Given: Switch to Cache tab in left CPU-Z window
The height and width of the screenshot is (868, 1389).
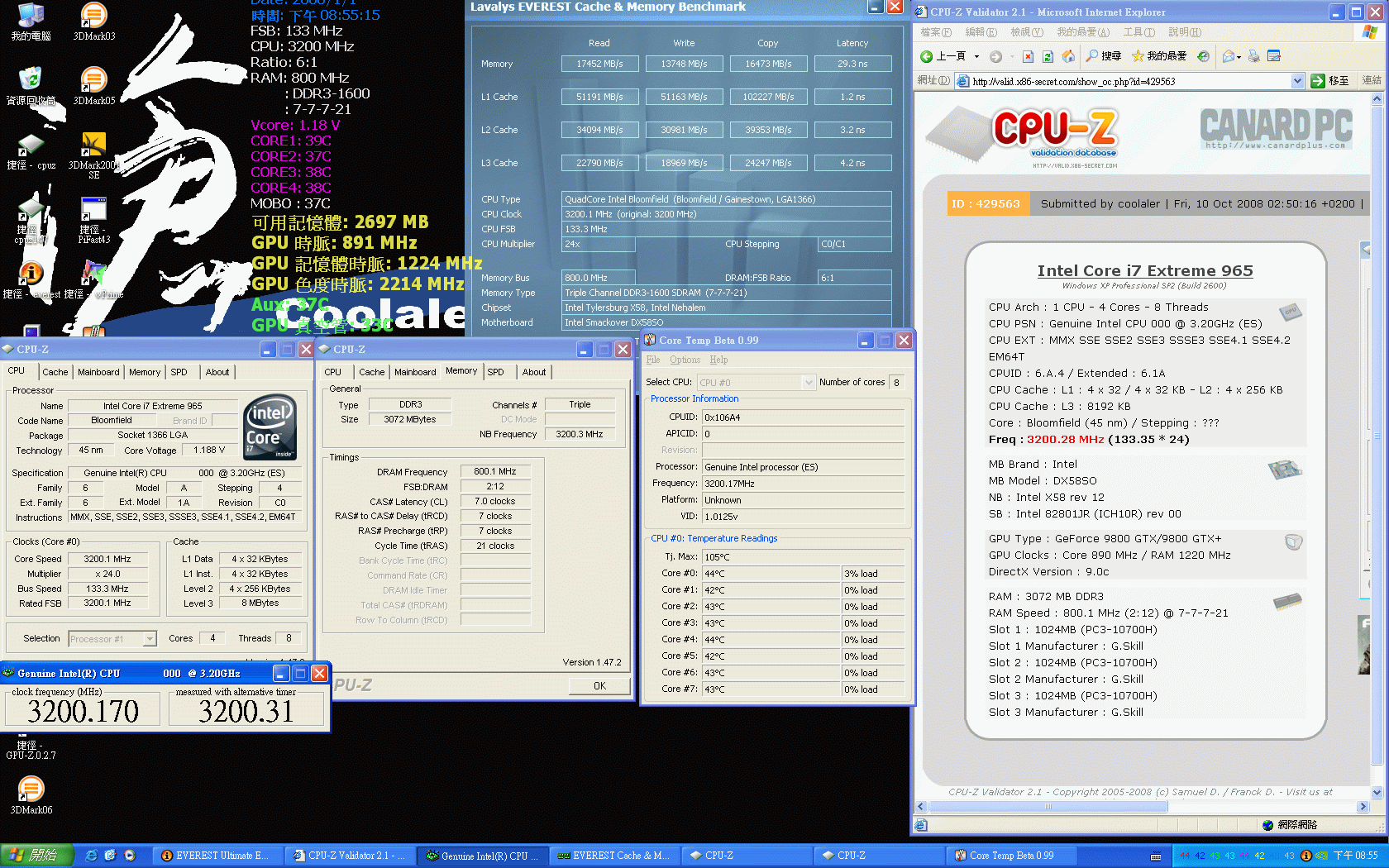Looking at the screenshot, I should click(x=55, y=372).
